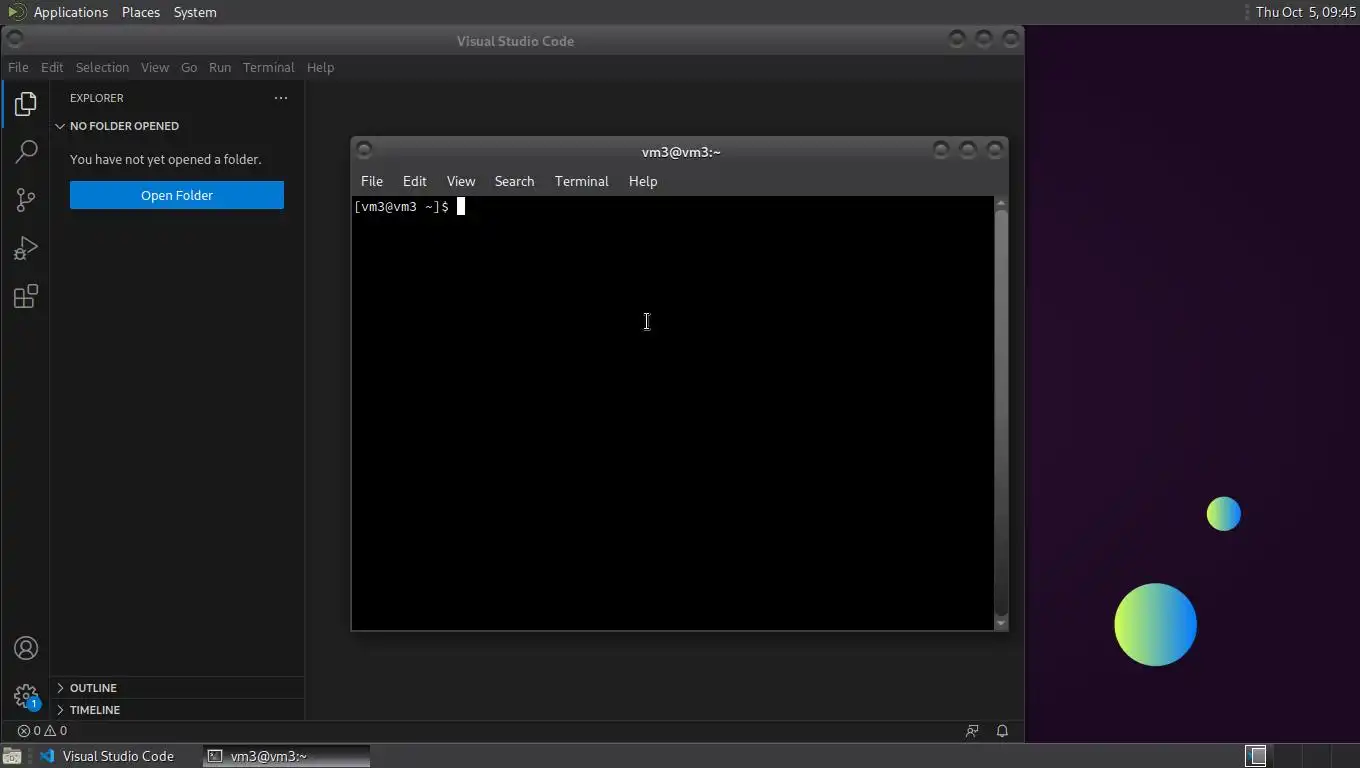Click the Visual Studio Code window title bar

click(x=514, y=41)
